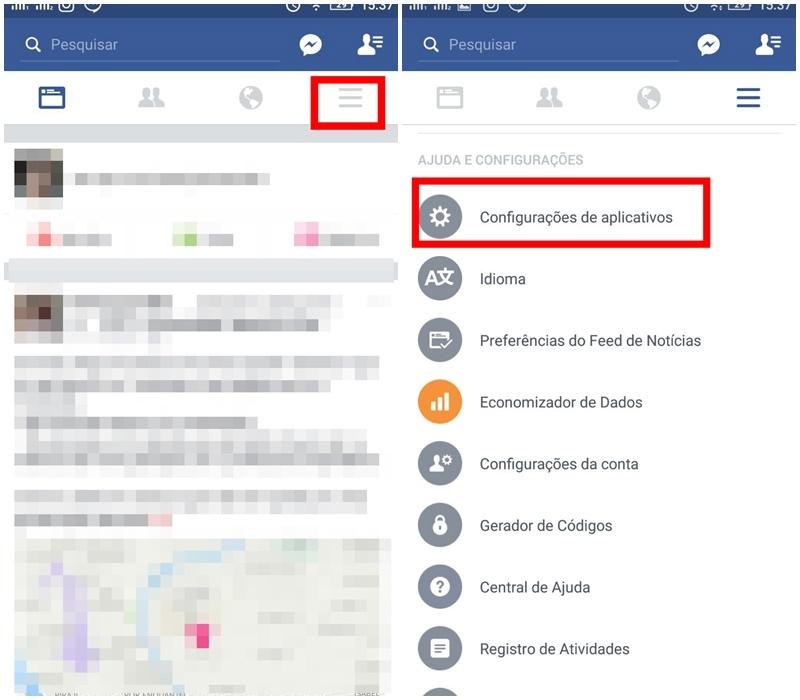Viewport: 800px width, 700px height.
Task: Open blurred map image in feed post
Action: click(x=203, y=616)
